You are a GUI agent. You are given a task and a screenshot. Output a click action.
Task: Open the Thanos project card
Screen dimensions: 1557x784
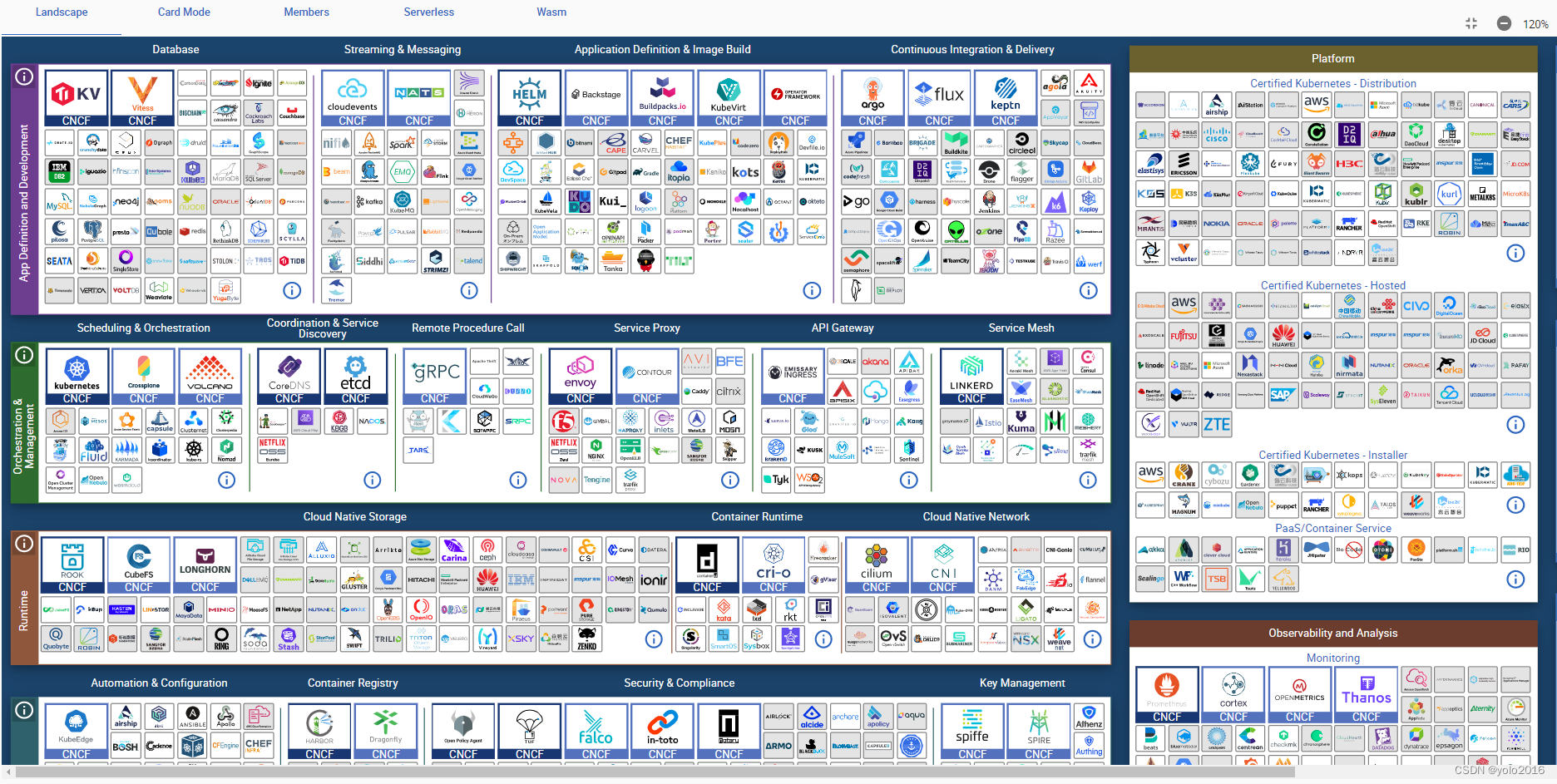1367,695
